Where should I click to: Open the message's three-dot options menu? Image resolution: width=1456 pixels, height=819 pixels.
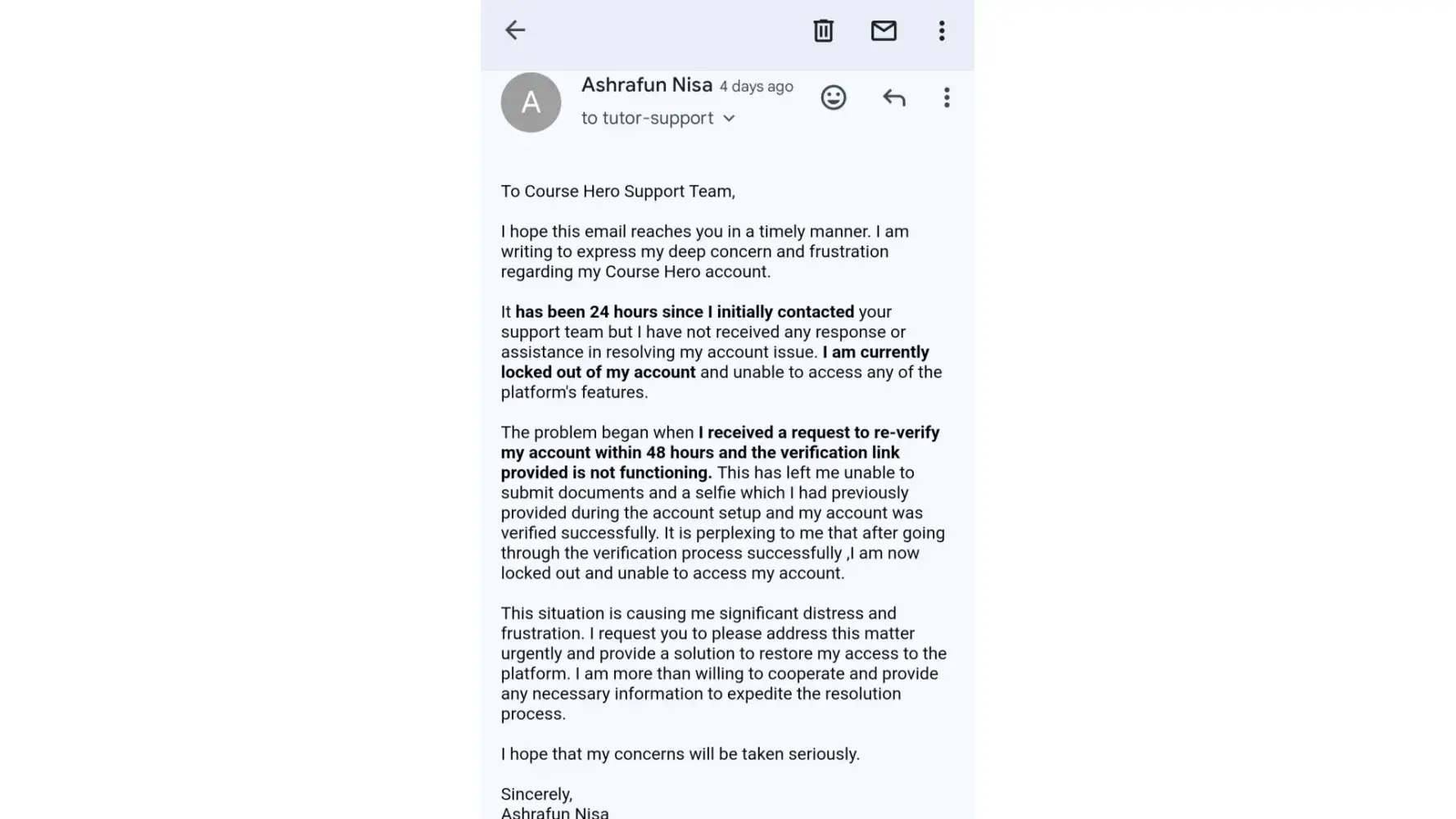[x=947, y=98]
